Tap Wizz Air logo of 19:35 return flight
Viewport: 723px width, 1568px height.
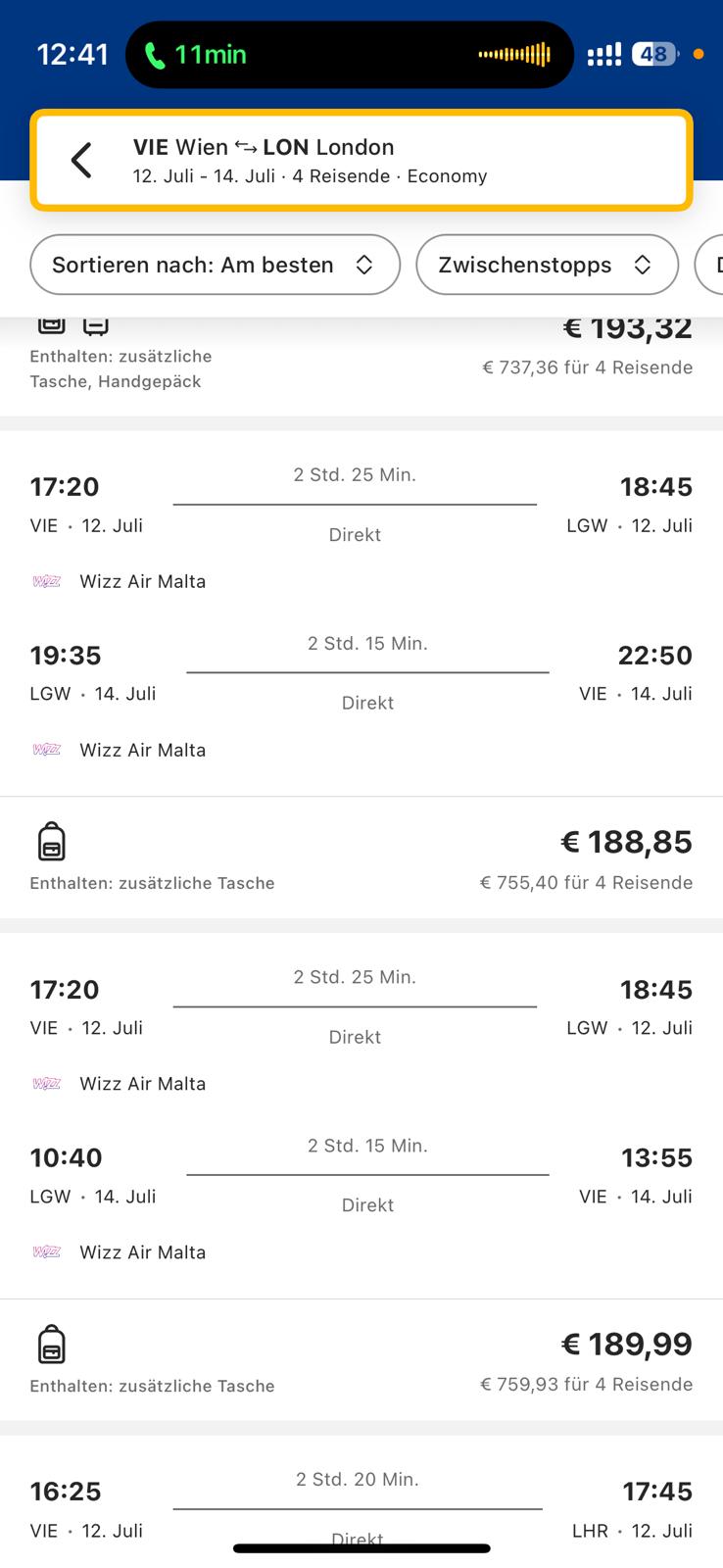click(47, 750)
